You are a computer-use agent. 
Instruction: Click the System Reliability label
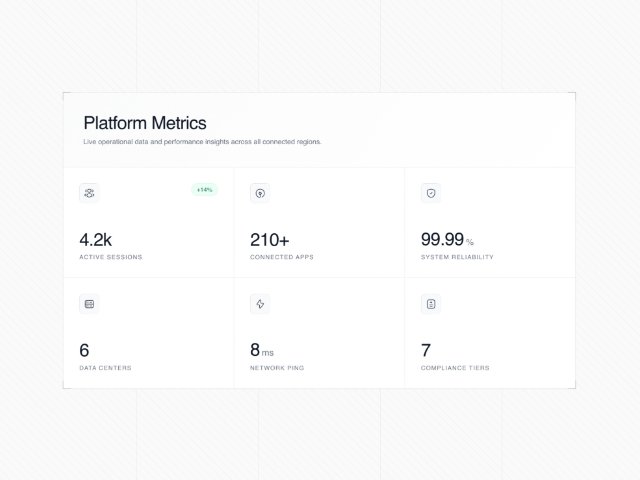pyautogui.click(x=456, y=257)
